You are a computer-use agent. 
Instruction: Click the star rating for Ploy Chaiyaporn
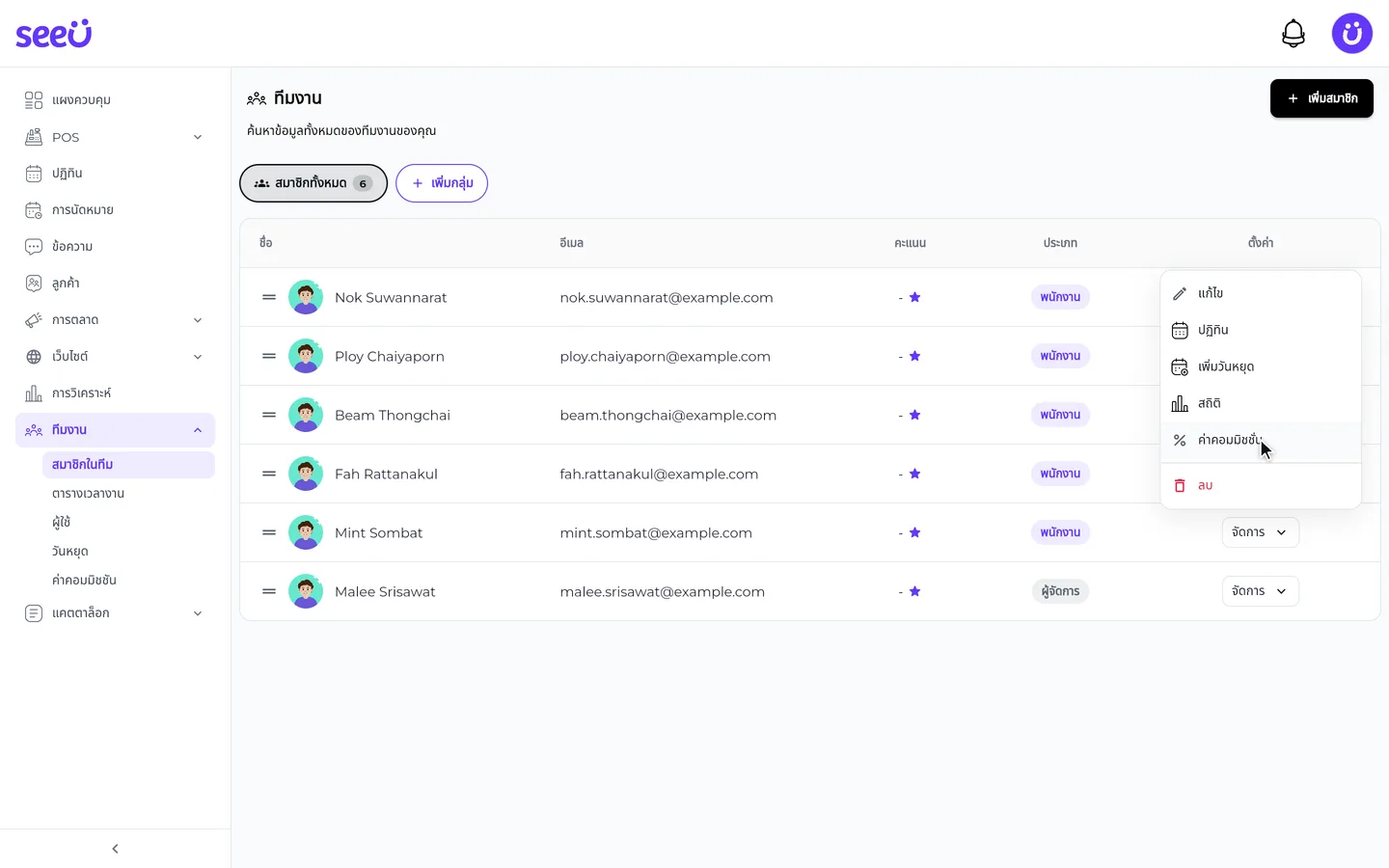914,356
